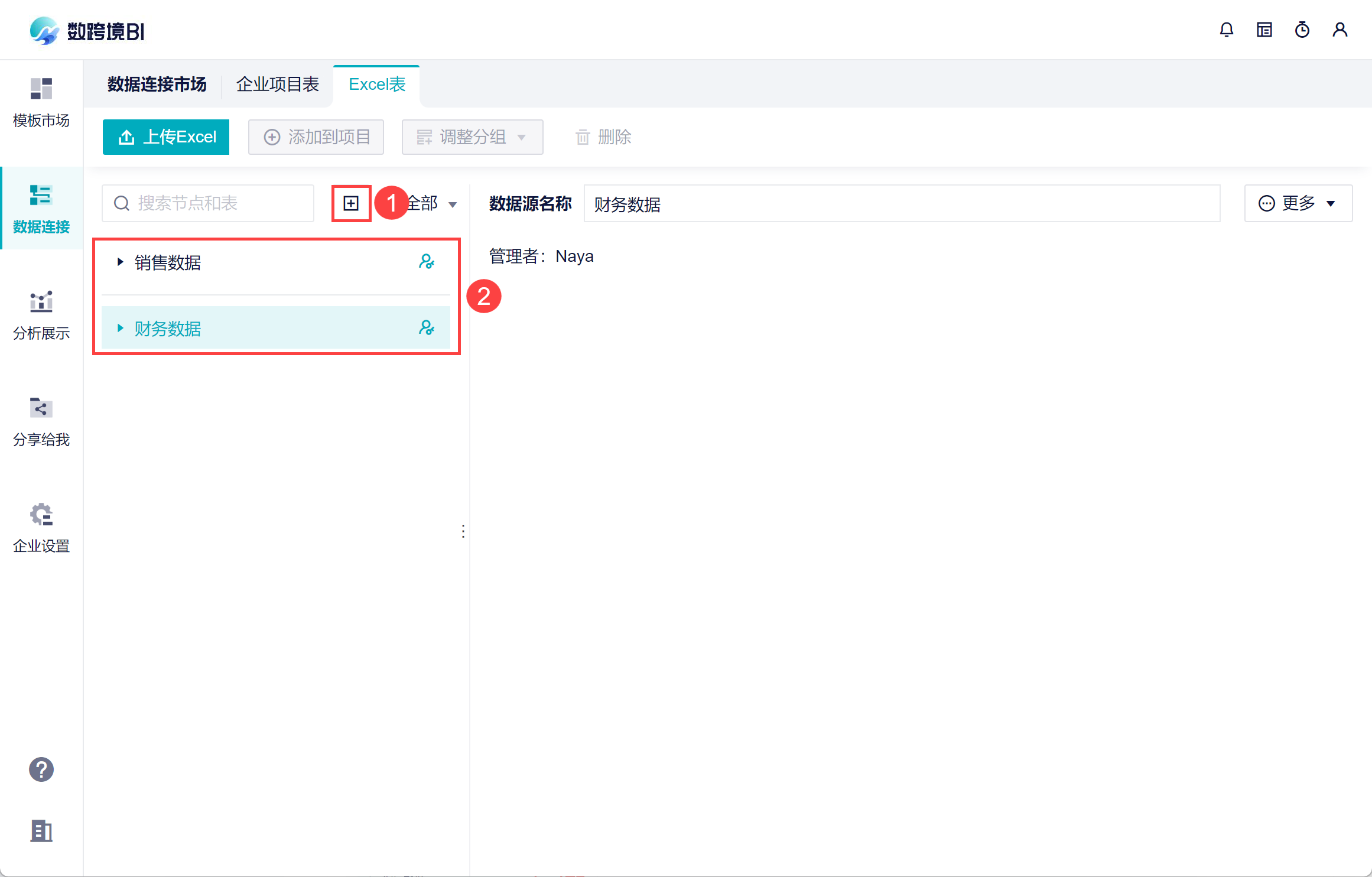
Task: Click the enterprise building icon at bottom
Action: [41, 831]
